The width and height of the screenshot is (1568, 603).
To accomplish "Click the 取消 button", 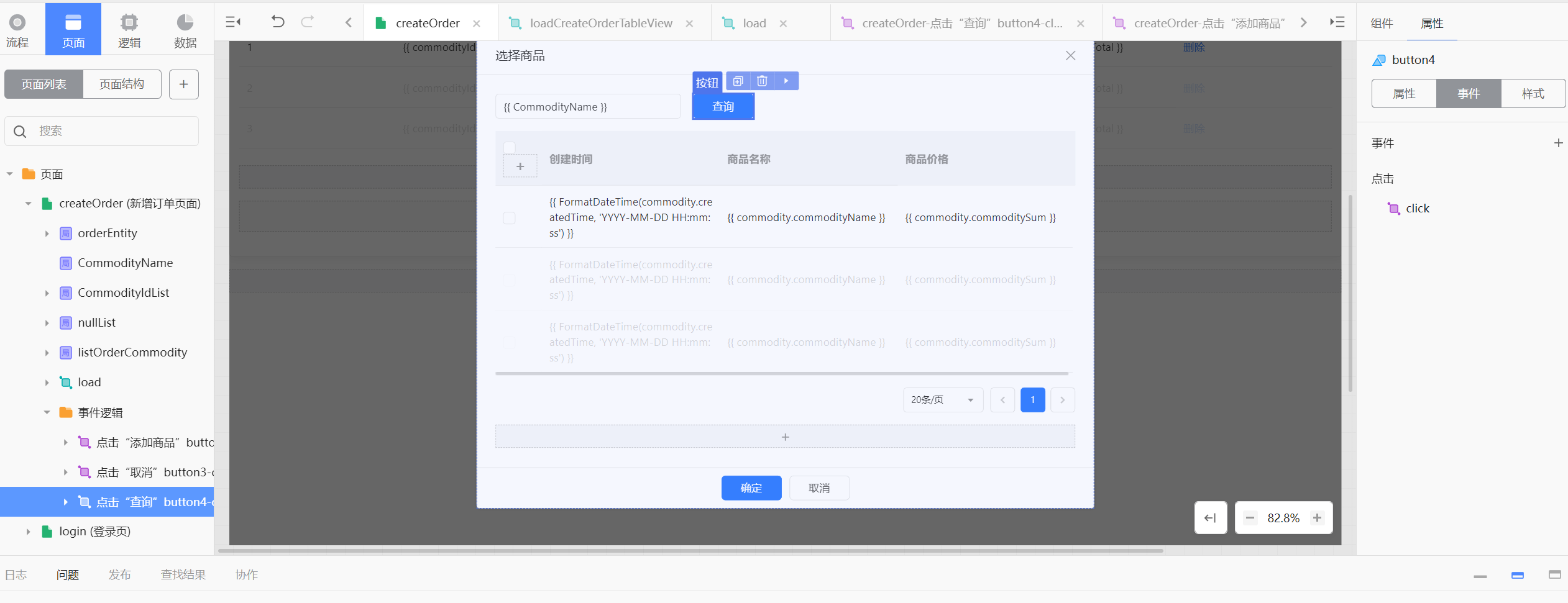I will pyautogui.click(x=819, y=488).
